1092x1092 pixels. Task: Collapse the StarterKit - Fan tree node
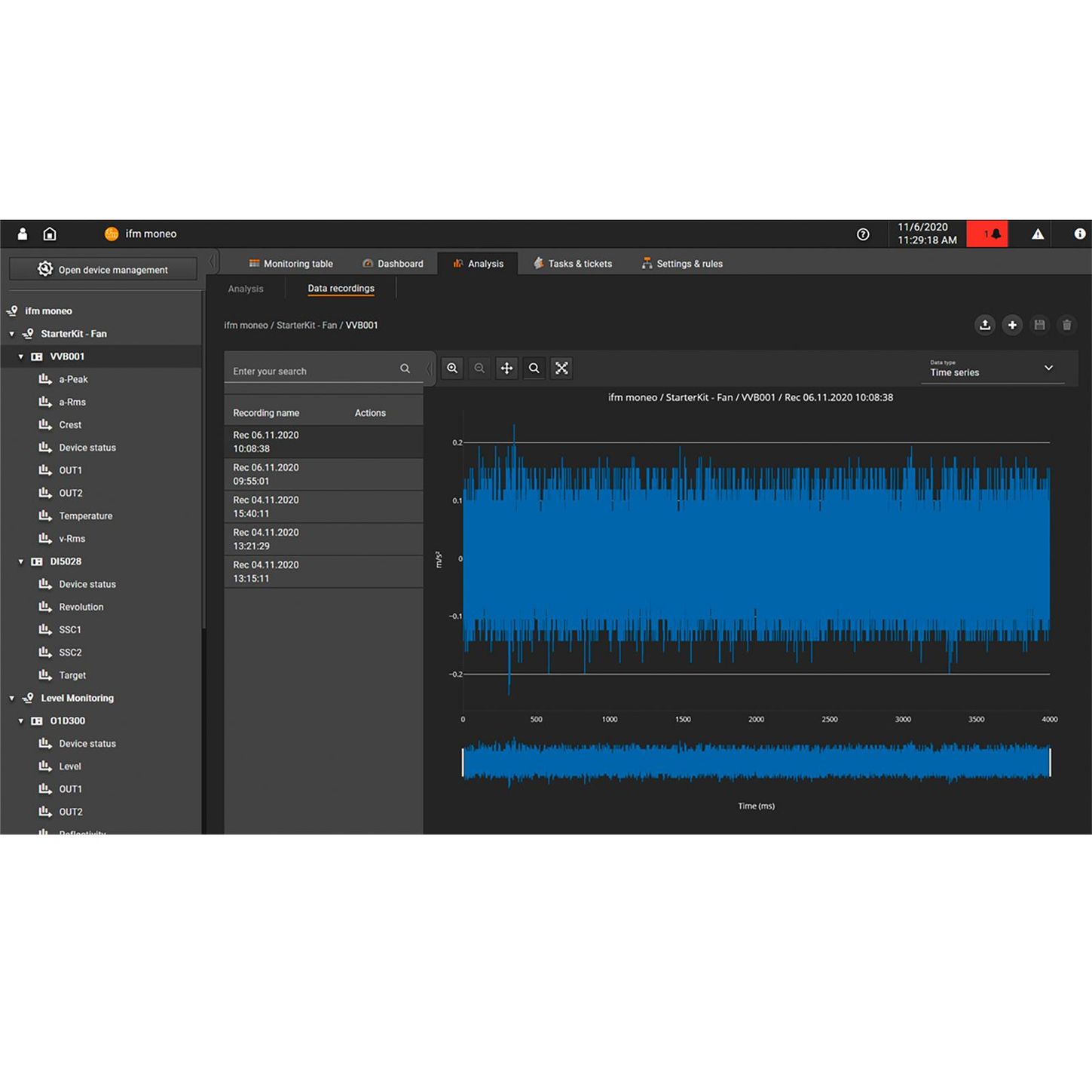12,334
